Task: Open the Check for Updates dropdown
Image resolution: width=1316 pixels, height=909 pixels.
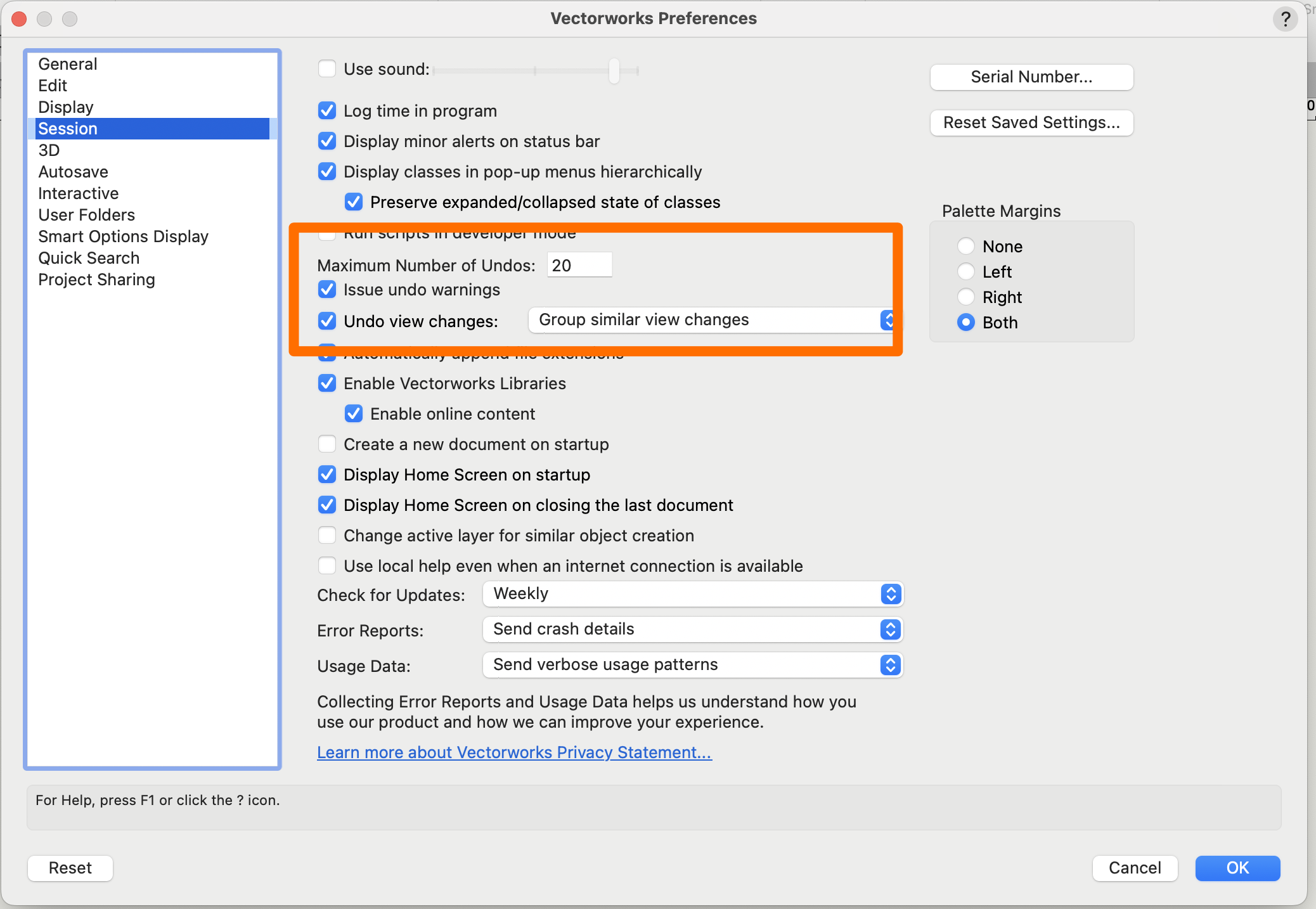Action: [692, 594]
